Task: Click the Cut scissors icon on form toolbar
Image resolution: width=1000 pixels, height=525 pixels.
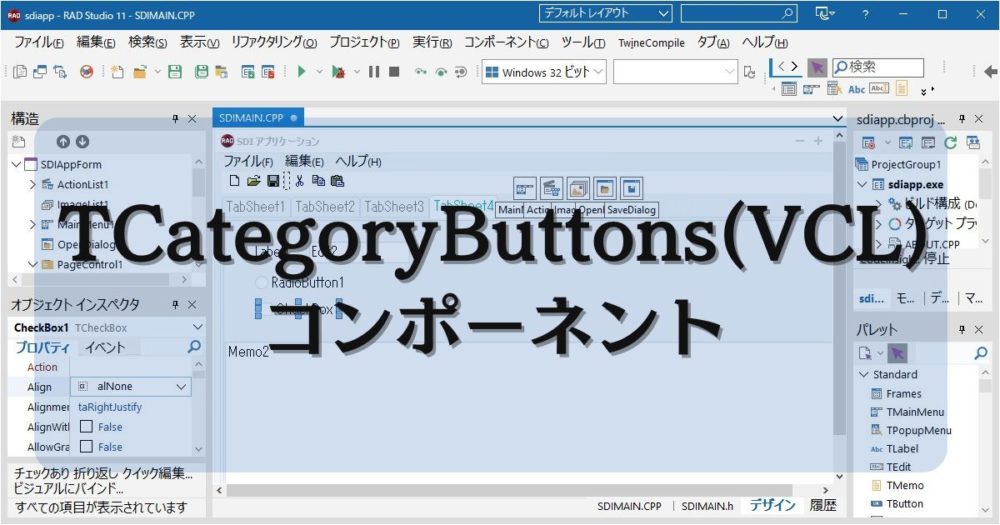Action: (298, 181)
